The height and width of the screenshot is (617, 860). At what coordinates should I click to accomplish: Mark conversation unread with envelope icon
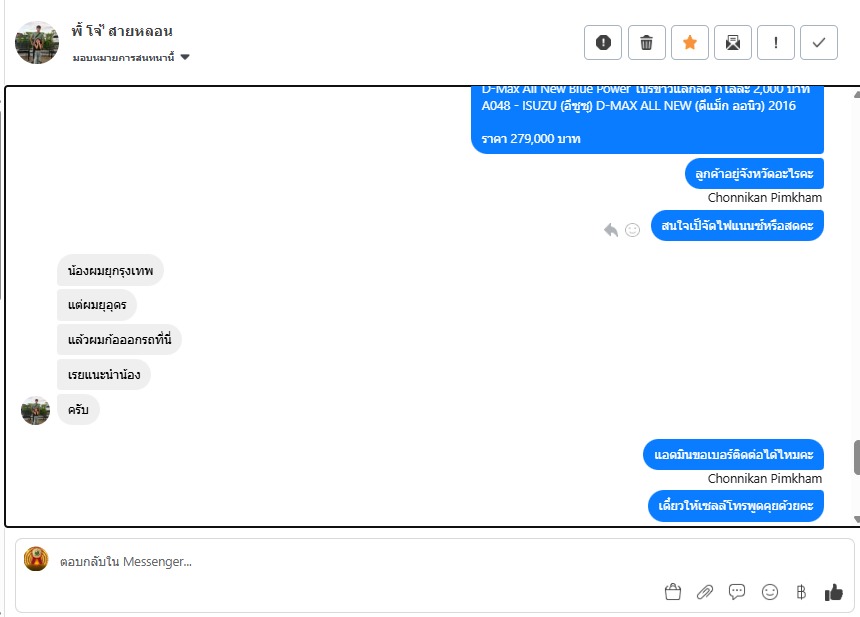click(733, 42)
